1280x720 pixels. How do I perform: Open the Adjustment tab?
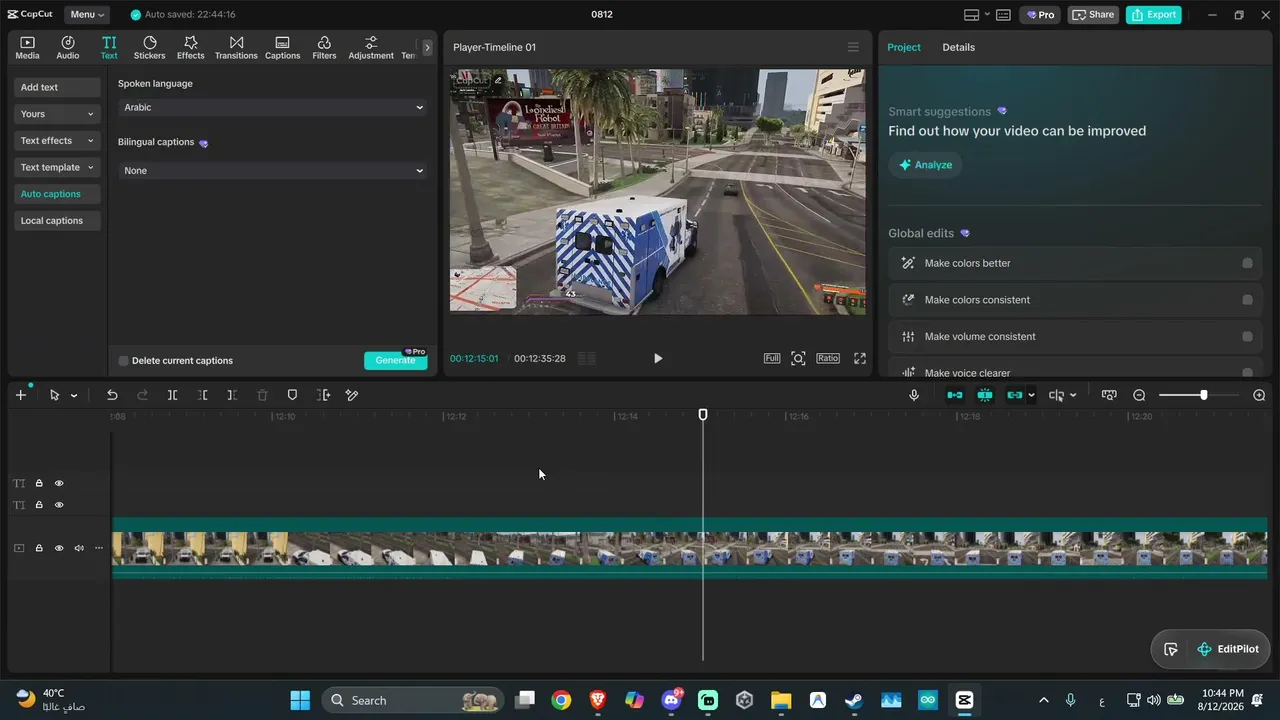(371, 47)
